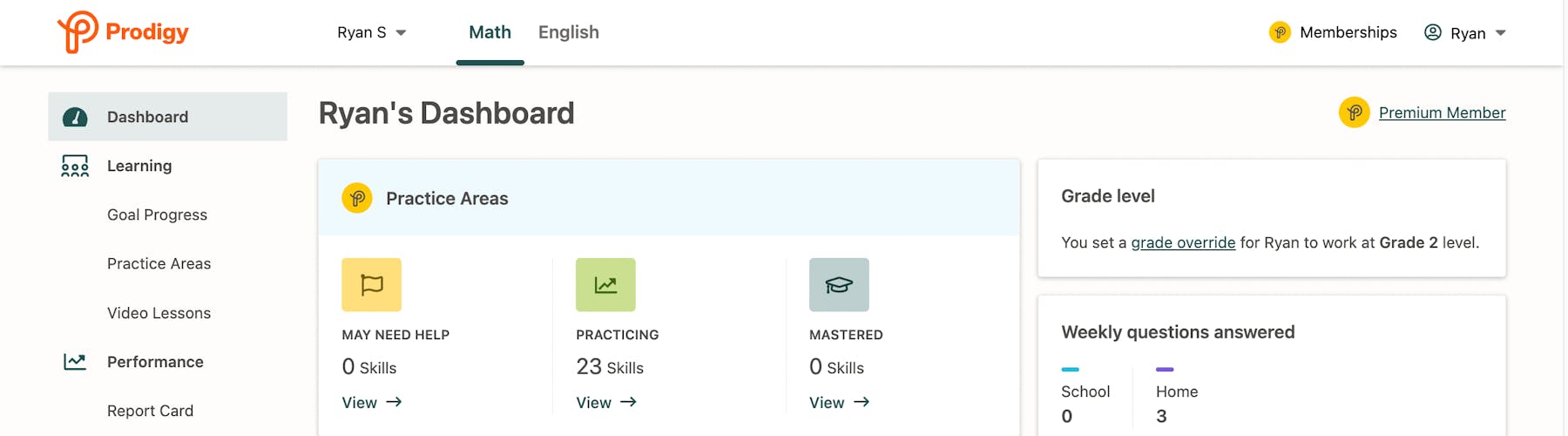1568x436 pixels.
Task: Click the yellow May Need Help flag icon
Action: [371, 285]
